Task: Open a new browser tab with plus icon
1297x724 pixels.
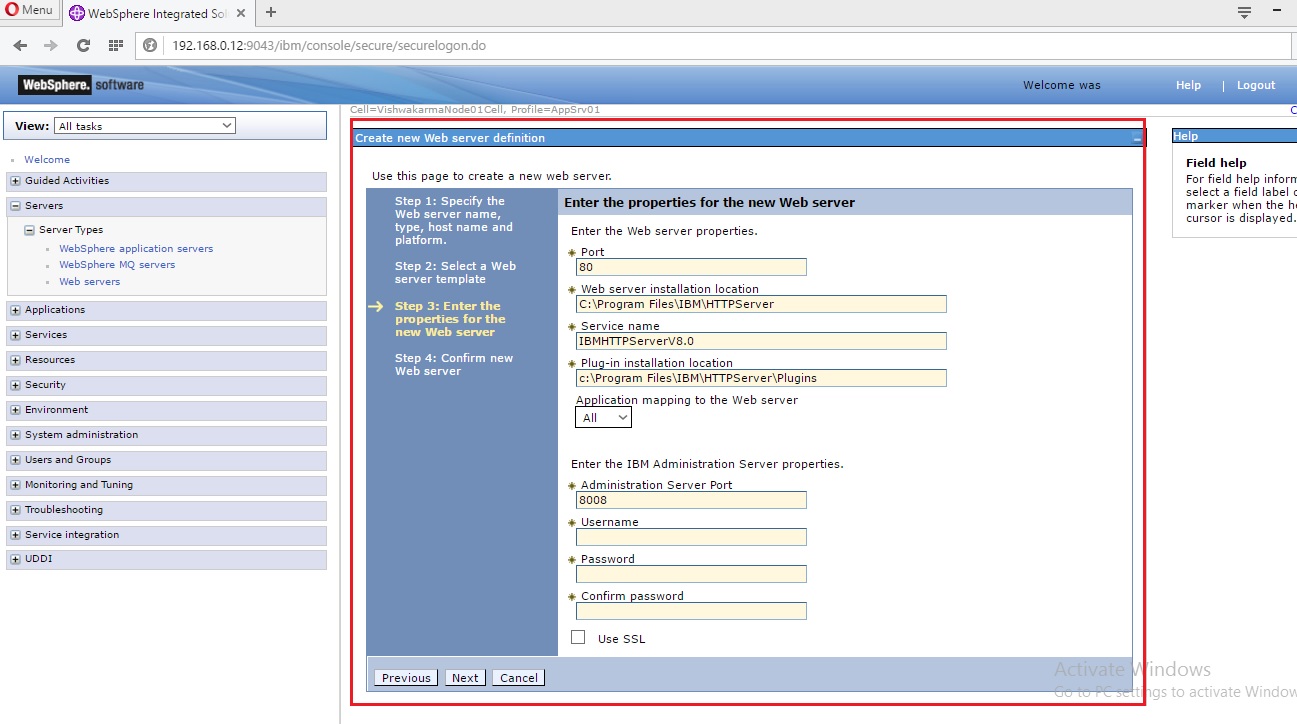Action: coord(272,14)
